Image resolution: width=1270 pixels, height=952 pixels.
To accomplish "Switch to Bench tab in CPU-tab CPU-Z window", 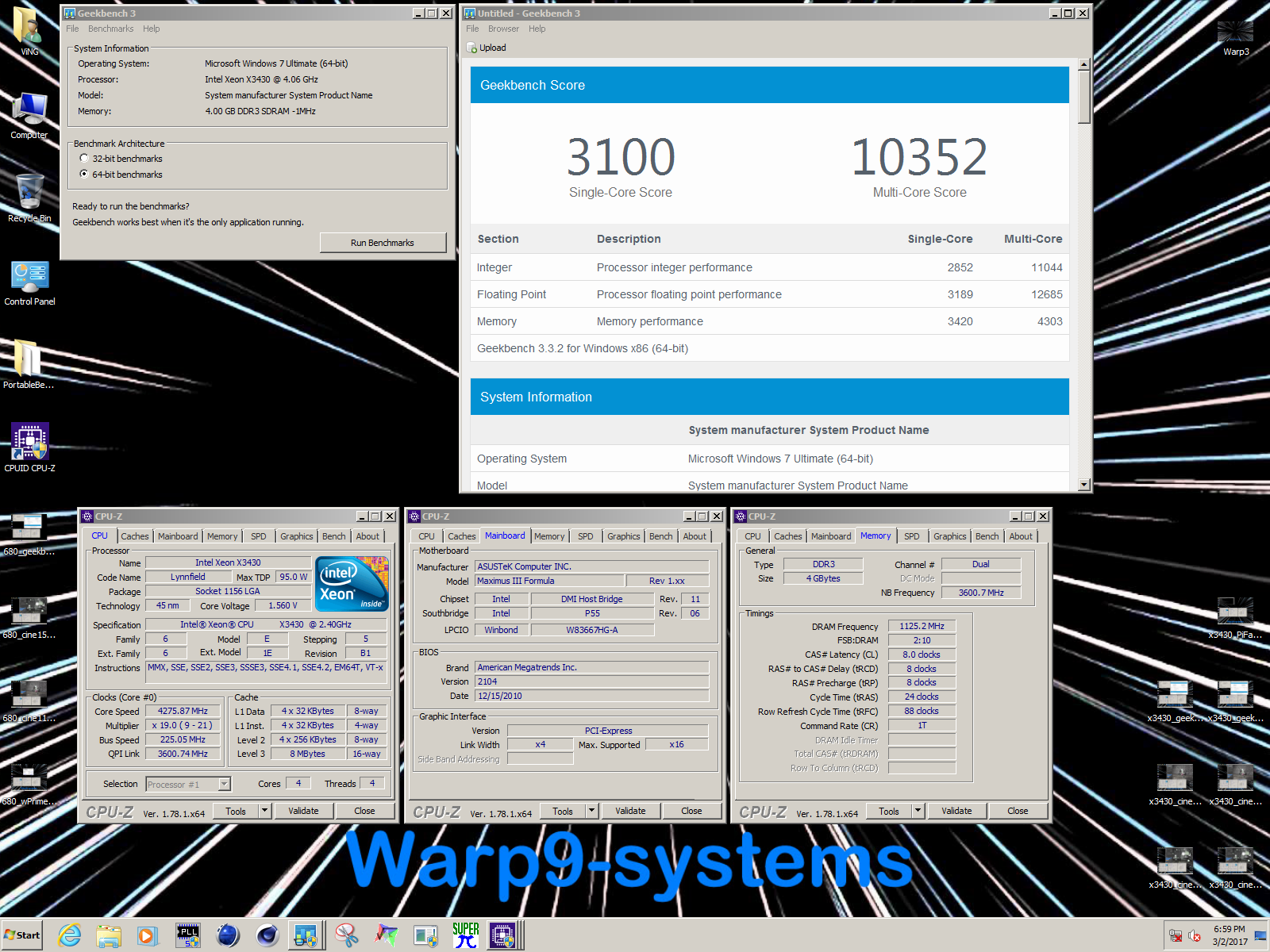I will (333, 536).
